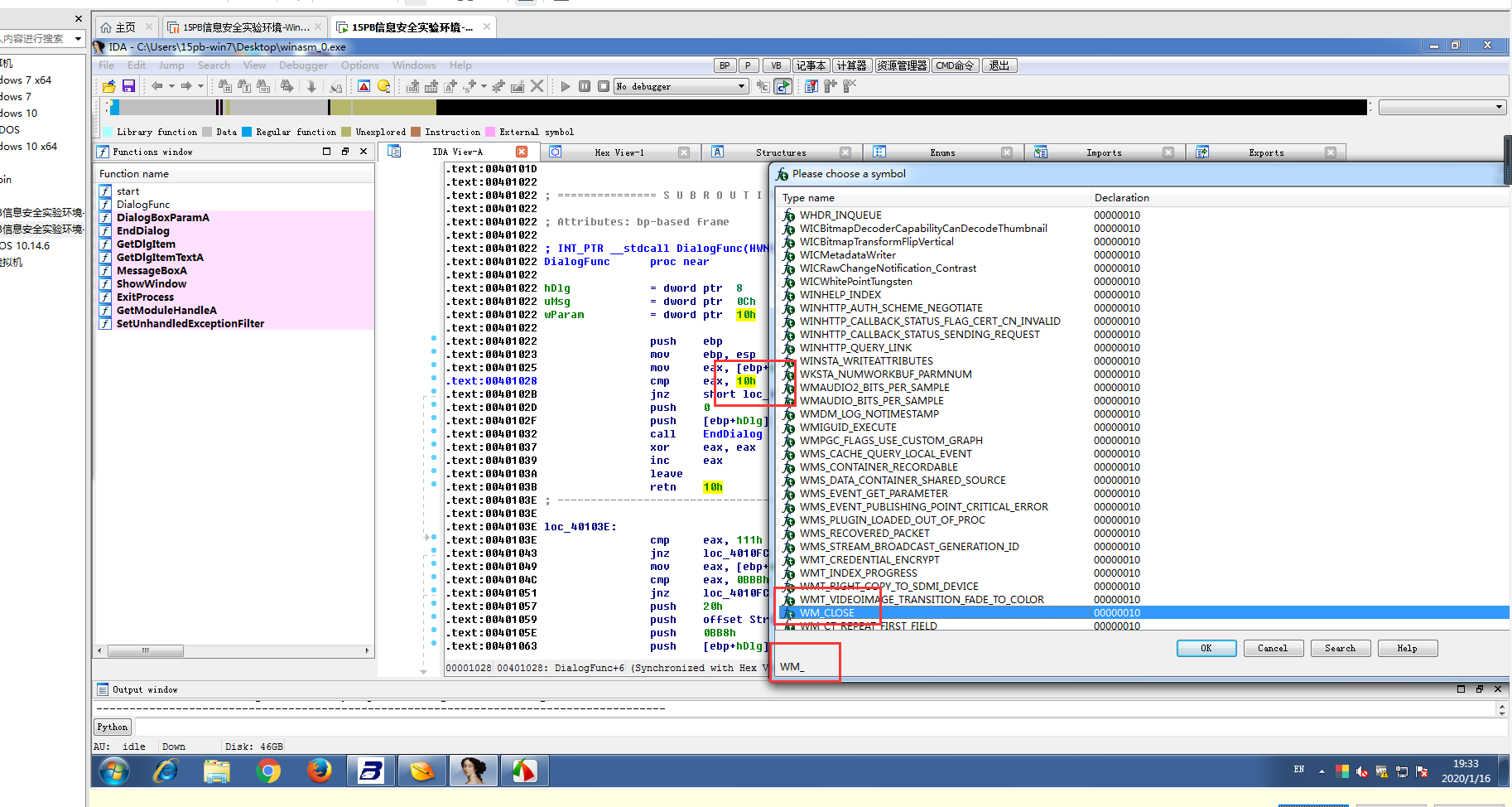Click the Regular function legend swatch
The height and width of the screenshot is (807, 1512).
click(x=247, y=132)
